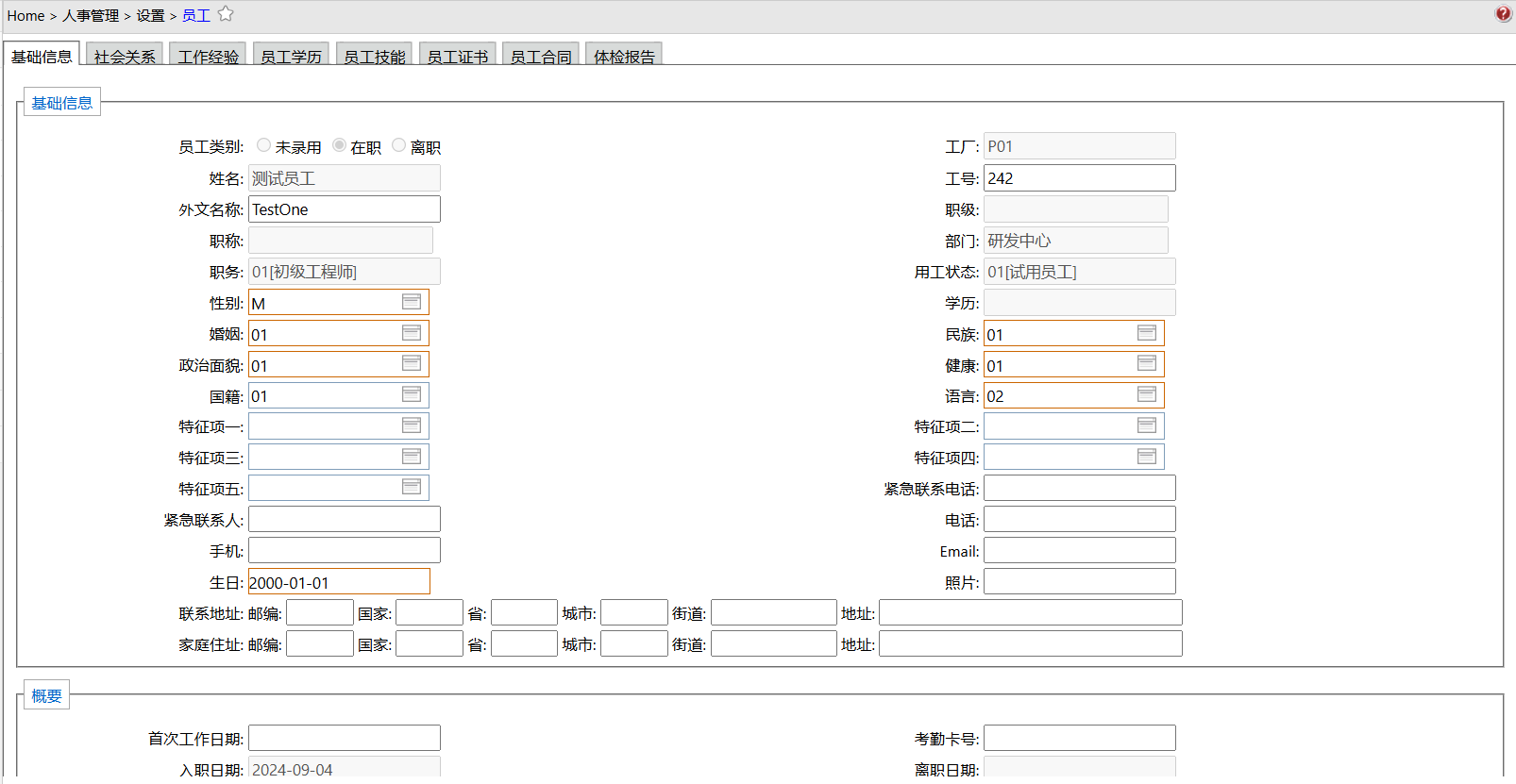Click the 基础信息 section header
The height and width of the screenshot is (784, 1516).
point(62,103)
